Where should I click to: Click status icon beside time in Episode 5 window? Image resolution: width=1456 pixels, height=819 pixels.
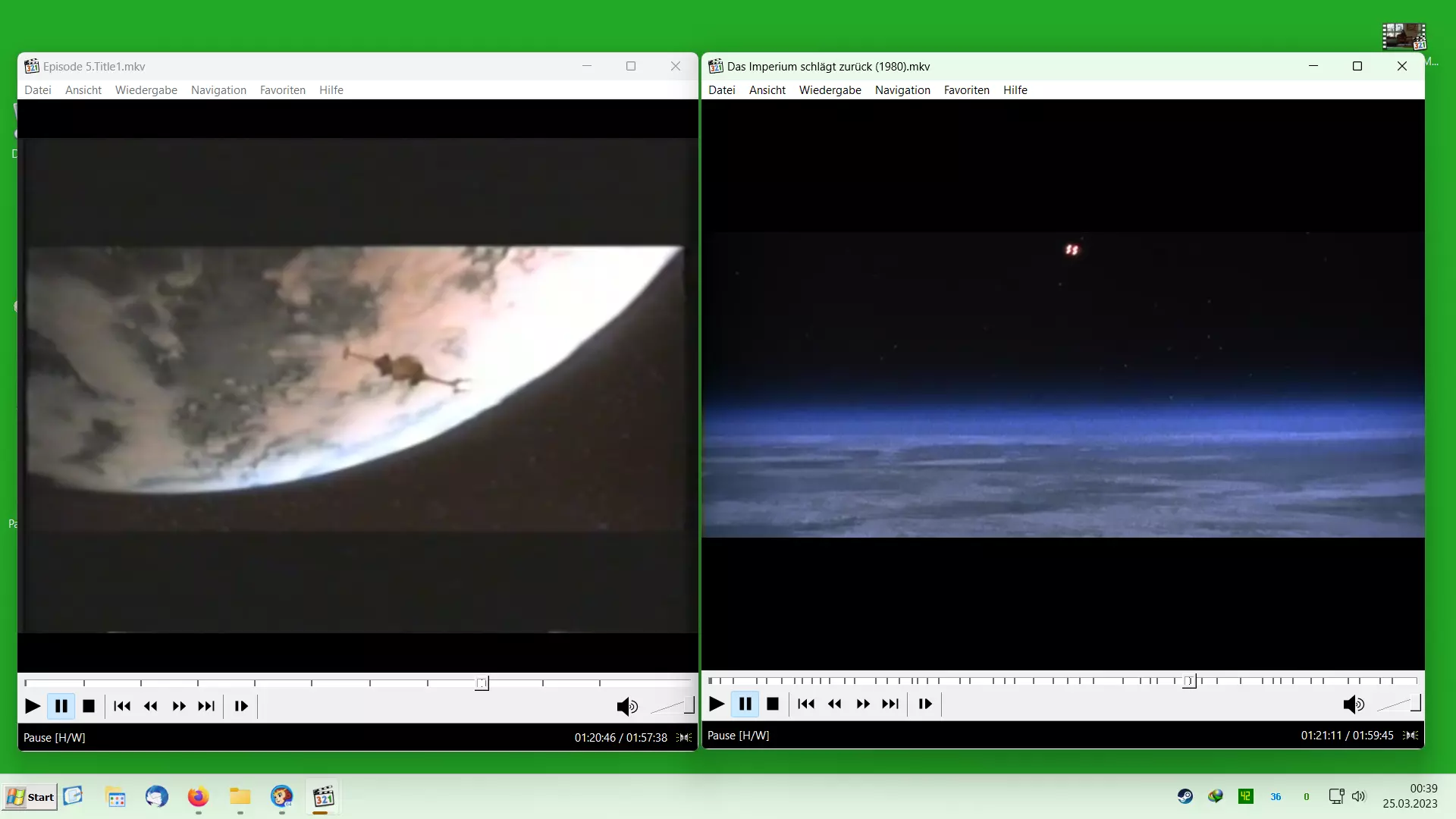(x=684, y=737)
